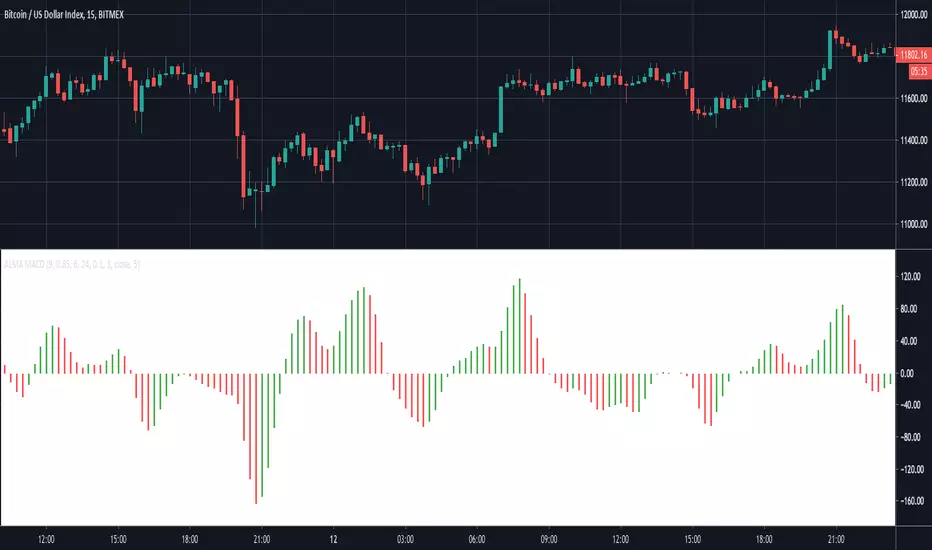Select the 11600.00 price scale level

[914, 98]
